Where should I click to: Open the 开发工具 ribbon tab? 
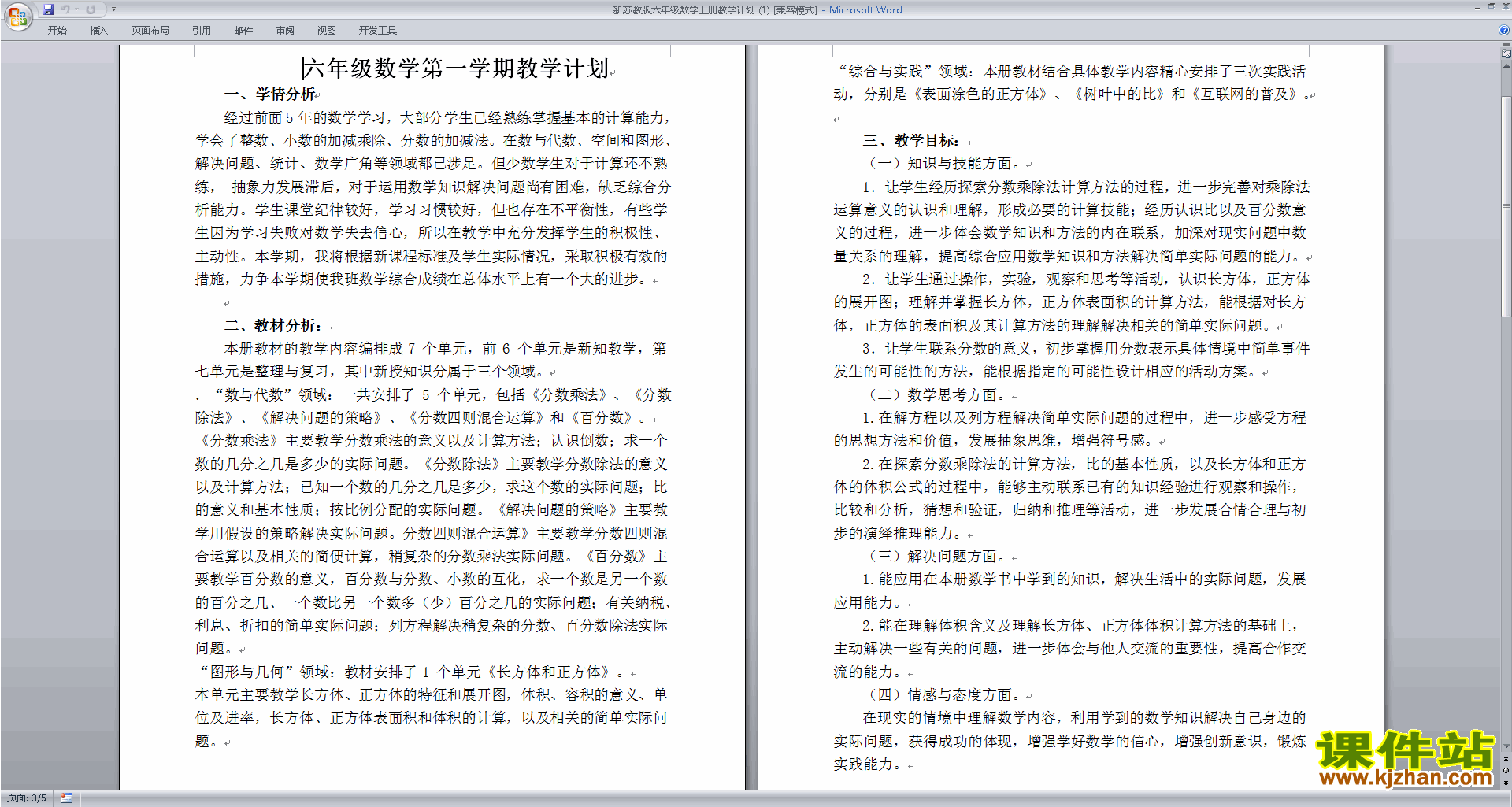[378, 30]
